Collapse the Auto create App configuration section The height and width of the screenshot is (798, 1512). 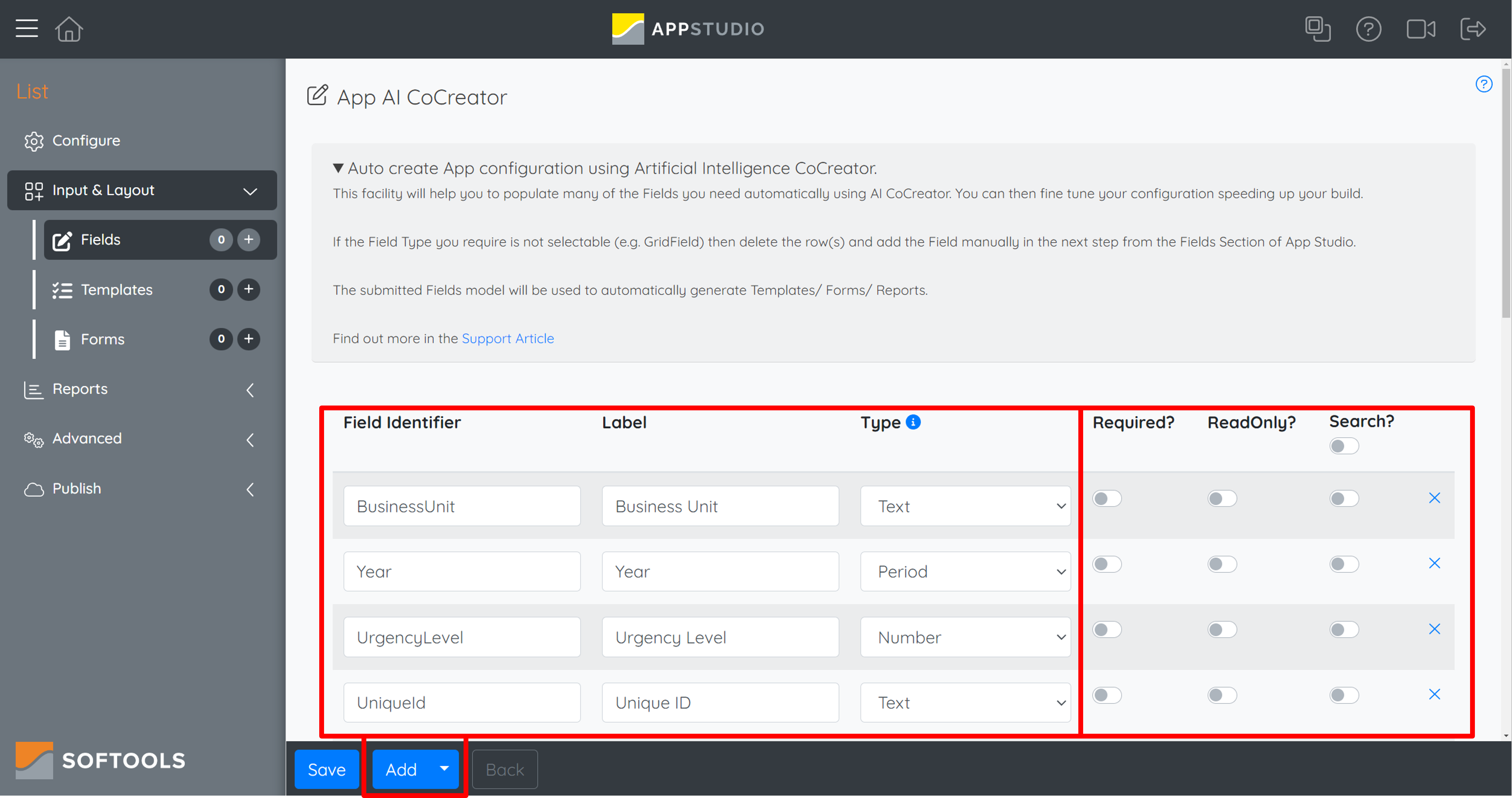[338, 168]
